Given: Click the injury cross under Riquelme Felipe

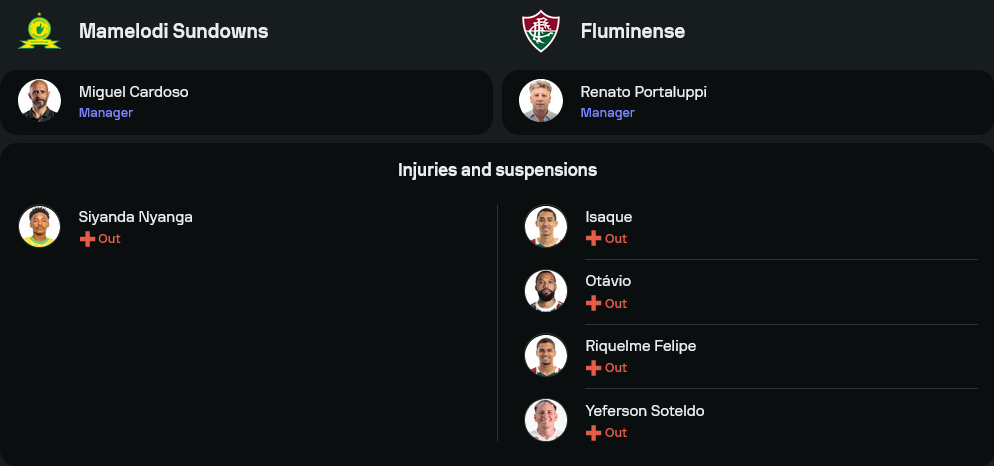Looking at the screenshot, I should pos(593,368).
